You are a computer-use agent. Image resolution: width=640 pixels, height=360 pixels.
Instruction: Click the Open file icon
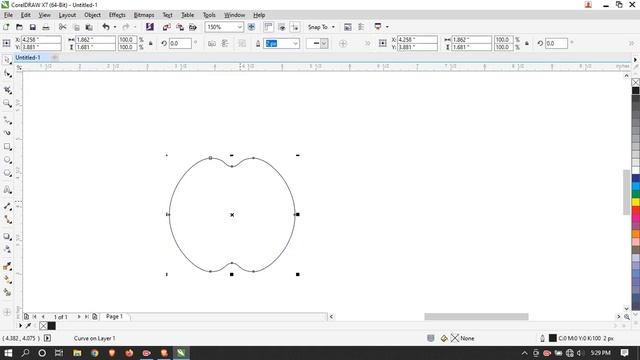(19, 27)
